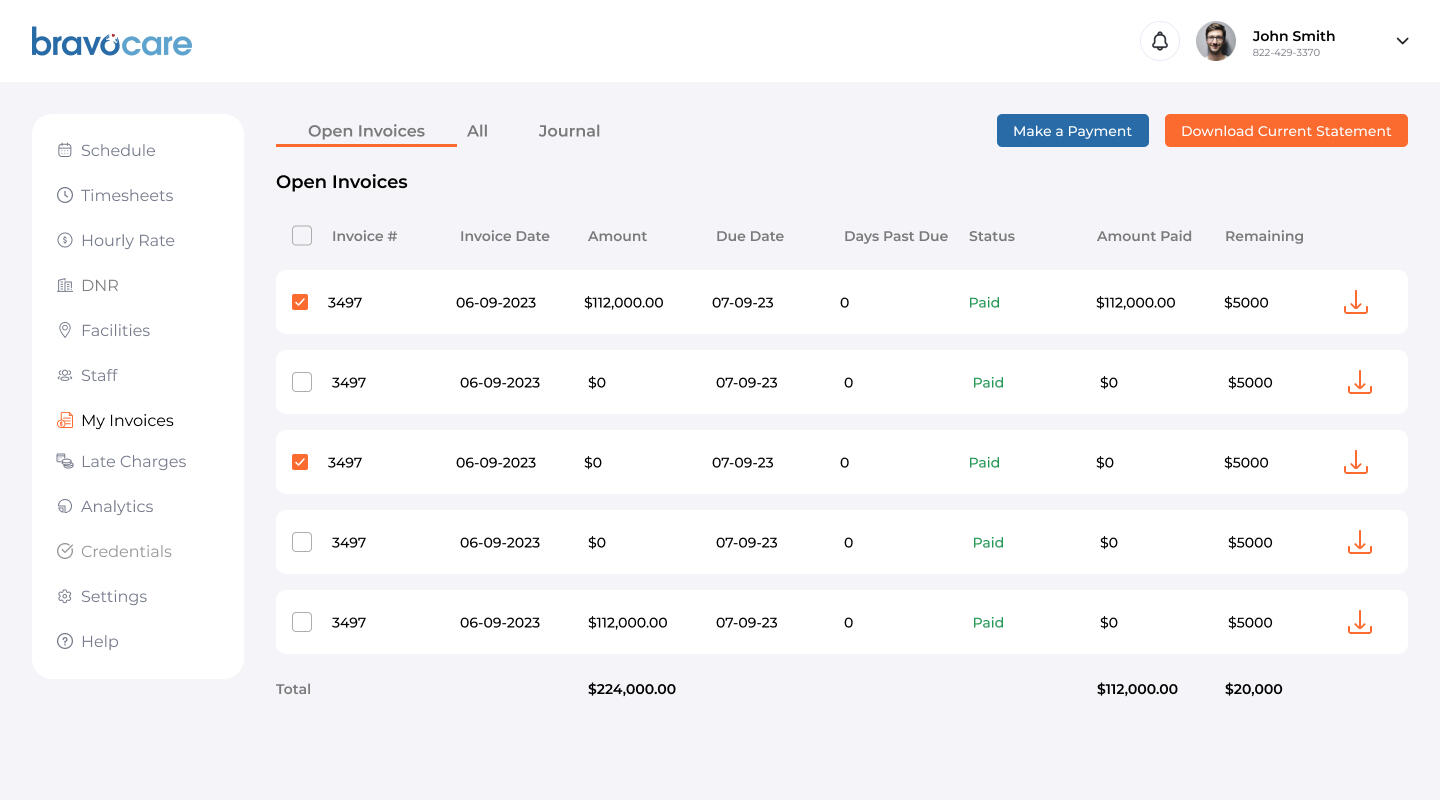Open the notifications bell icon
This screenshot has width=1440, height=800.
(1160, 41)
